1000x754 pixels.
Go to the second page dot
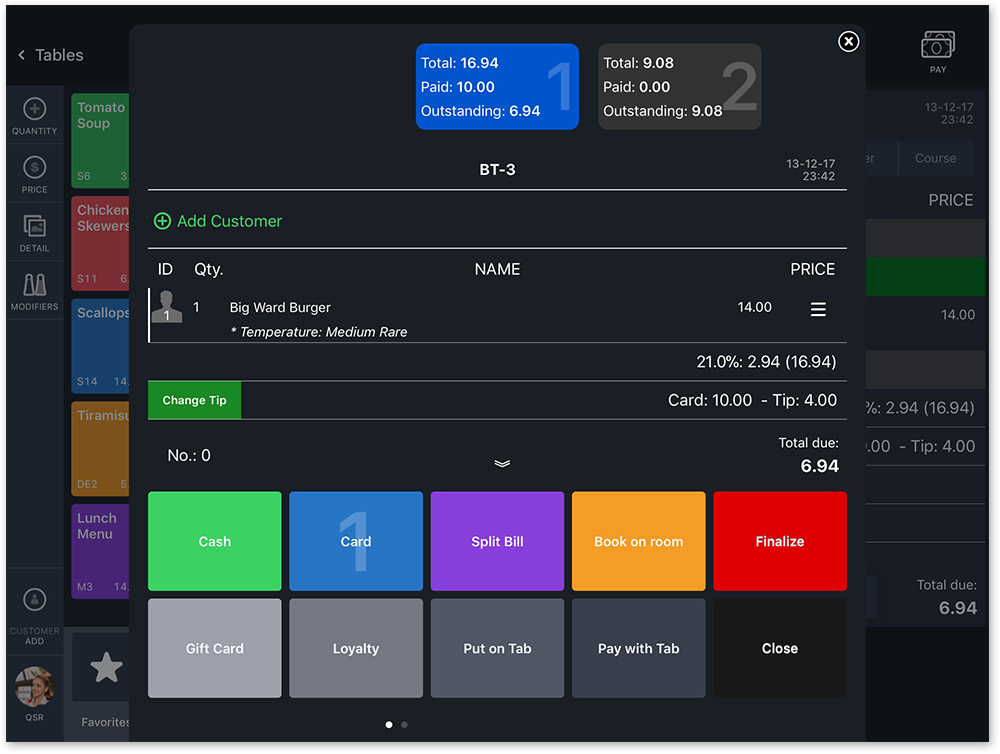[x=404, y=724]
